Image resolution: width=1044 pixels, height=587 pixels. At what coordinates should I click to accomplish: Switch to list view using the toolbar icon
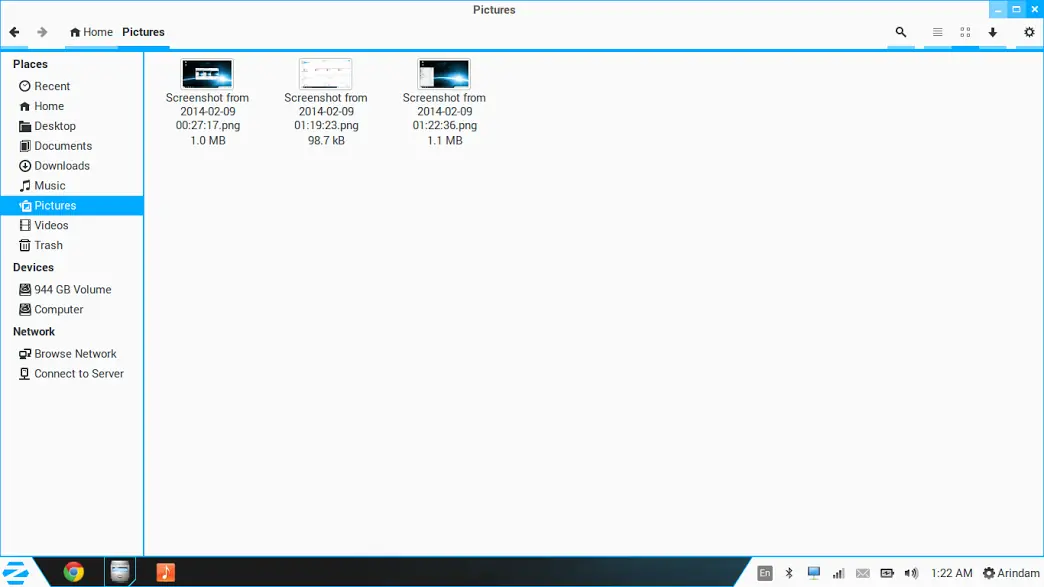click(937, 32)
